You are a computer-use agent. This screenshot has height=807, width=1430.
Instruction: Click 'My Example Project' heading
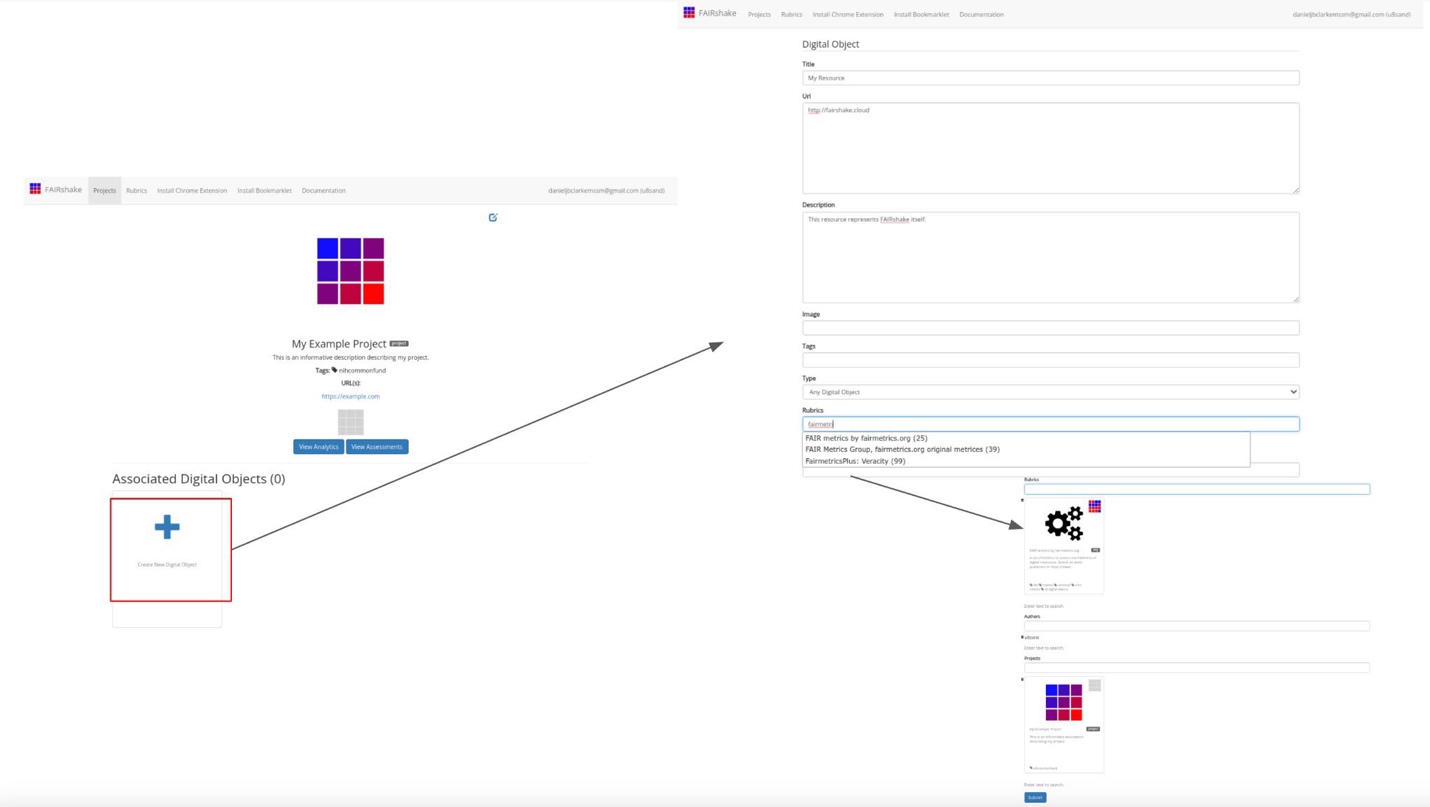coord(339,343)
